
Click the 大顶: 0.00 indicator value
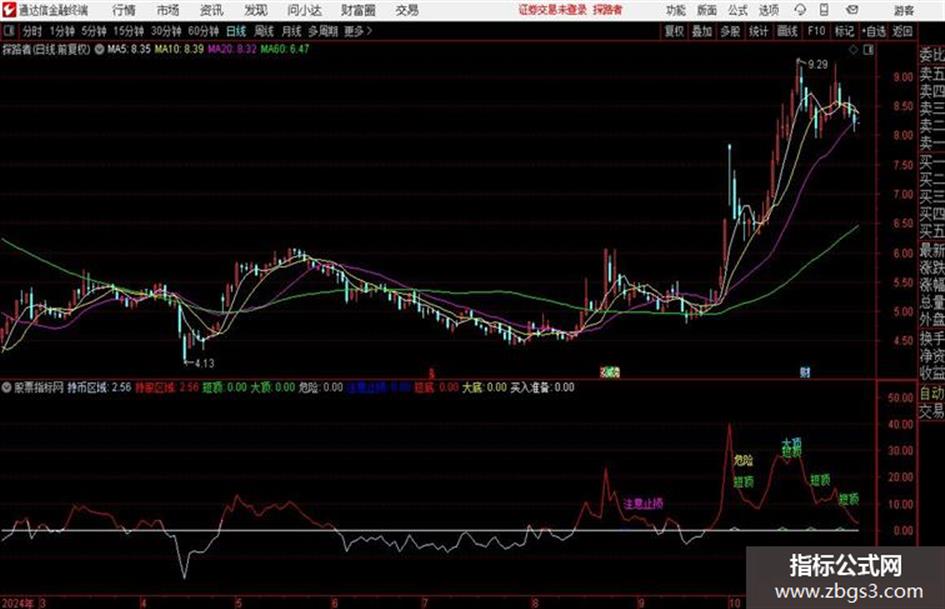272,387
